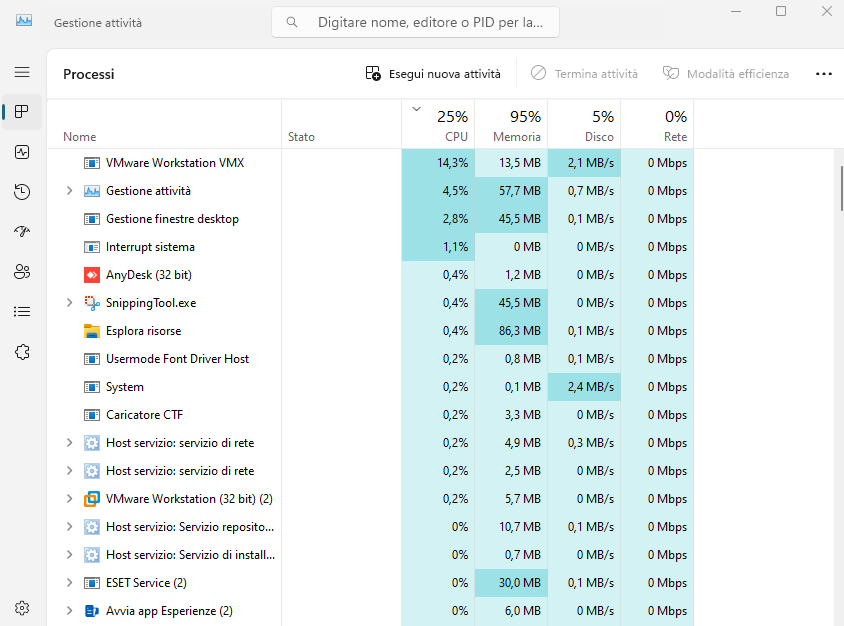Select the Gestione finestre desktop process name
The image size is (844, 626).
click(x=172, y=219)
